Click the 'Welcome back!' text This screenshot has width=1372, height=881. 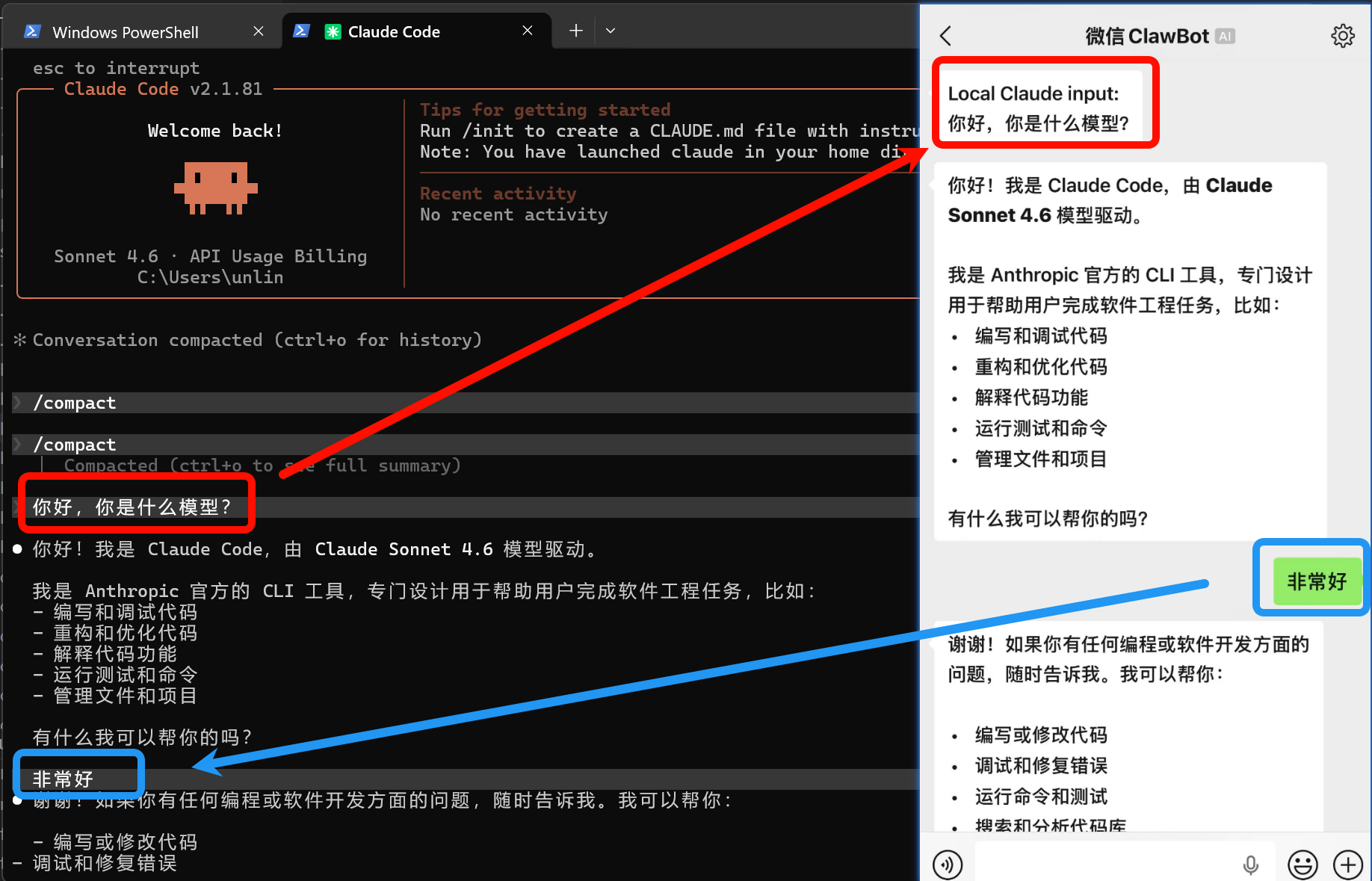pyautogui.click(x=215, y=131)
